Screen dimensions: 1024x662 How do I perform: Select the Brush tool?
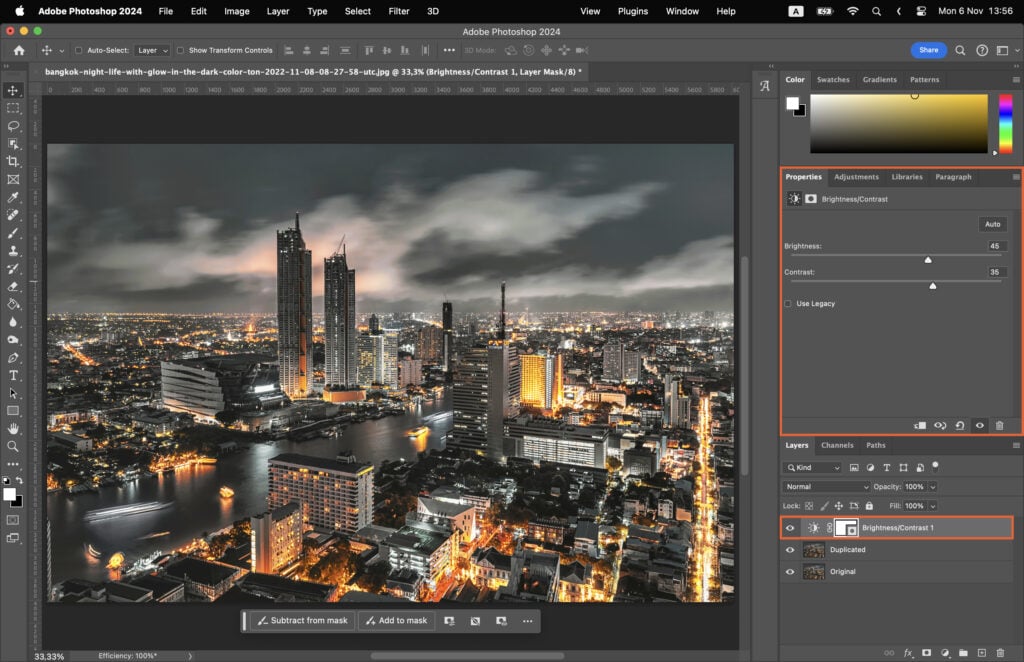pos(13,232)
